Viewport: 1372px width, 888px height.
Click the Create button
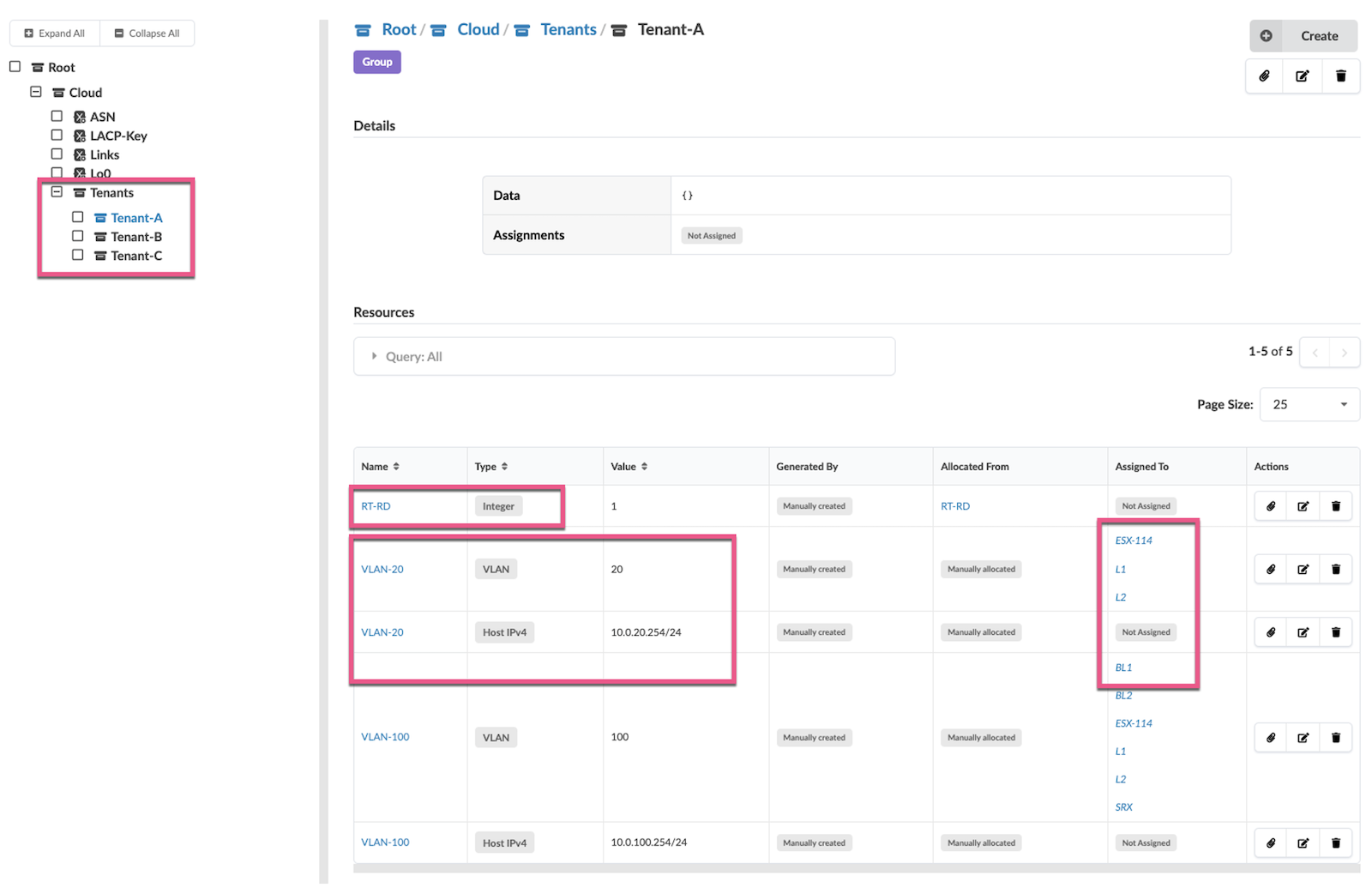pos(1303,36)
